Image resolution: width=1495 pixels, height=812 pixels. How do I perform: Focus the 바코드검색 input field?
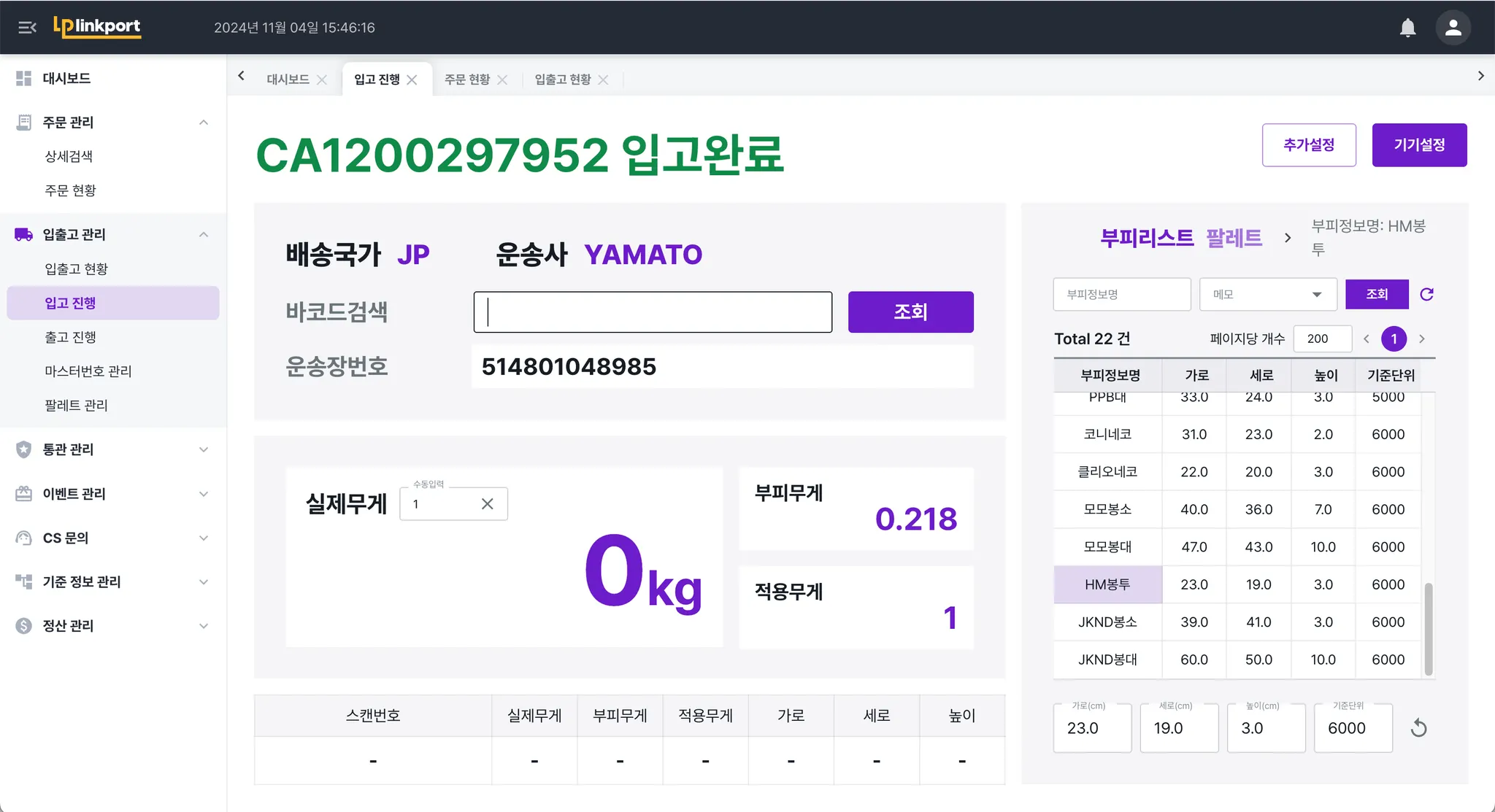click(653, 312)
